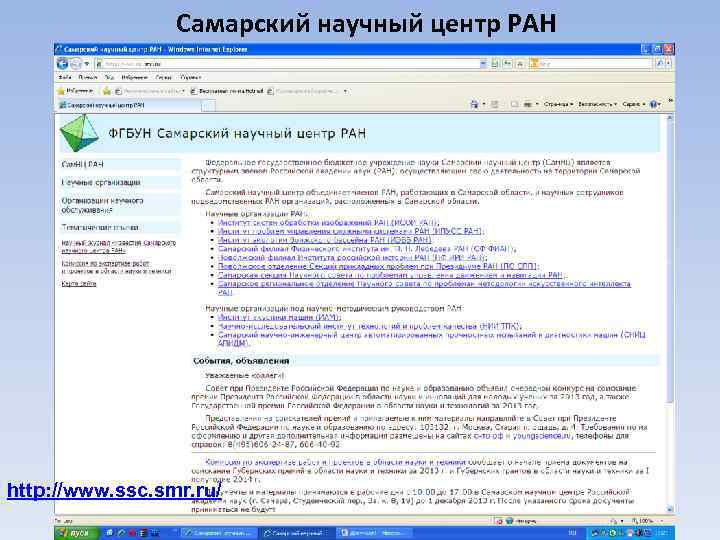
Task: Open the Файл menu
Action: tap(65, 78)
